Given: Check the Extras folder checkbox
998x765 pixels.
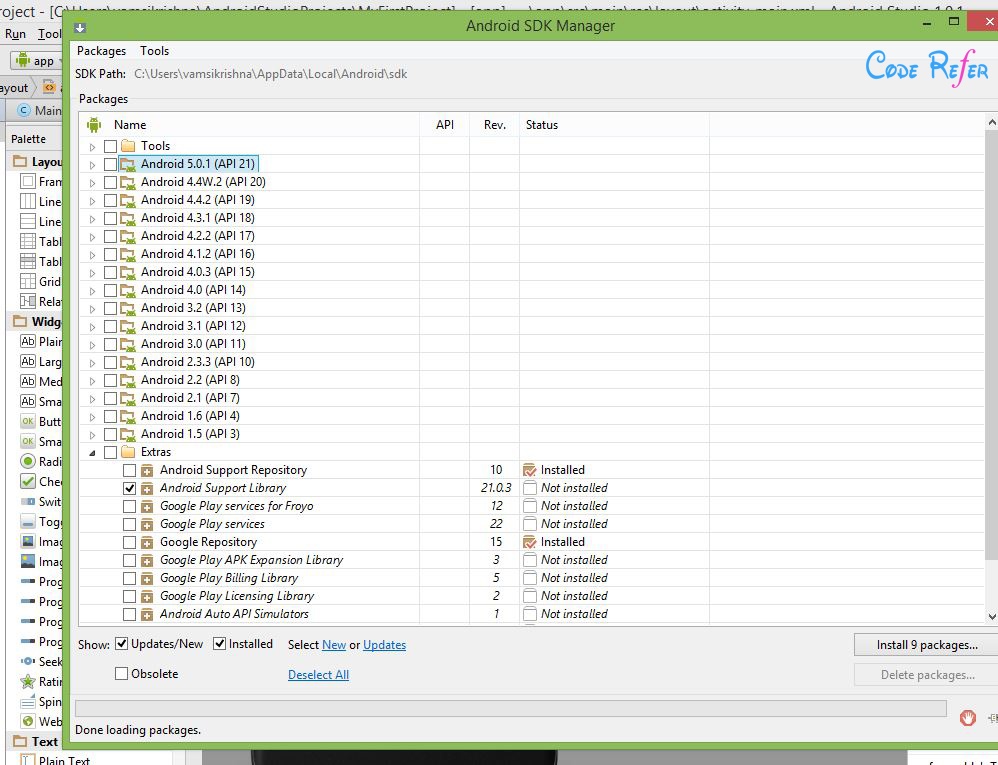Looking at the screenshot, I should pyautogui.click(x=110, y=453).
